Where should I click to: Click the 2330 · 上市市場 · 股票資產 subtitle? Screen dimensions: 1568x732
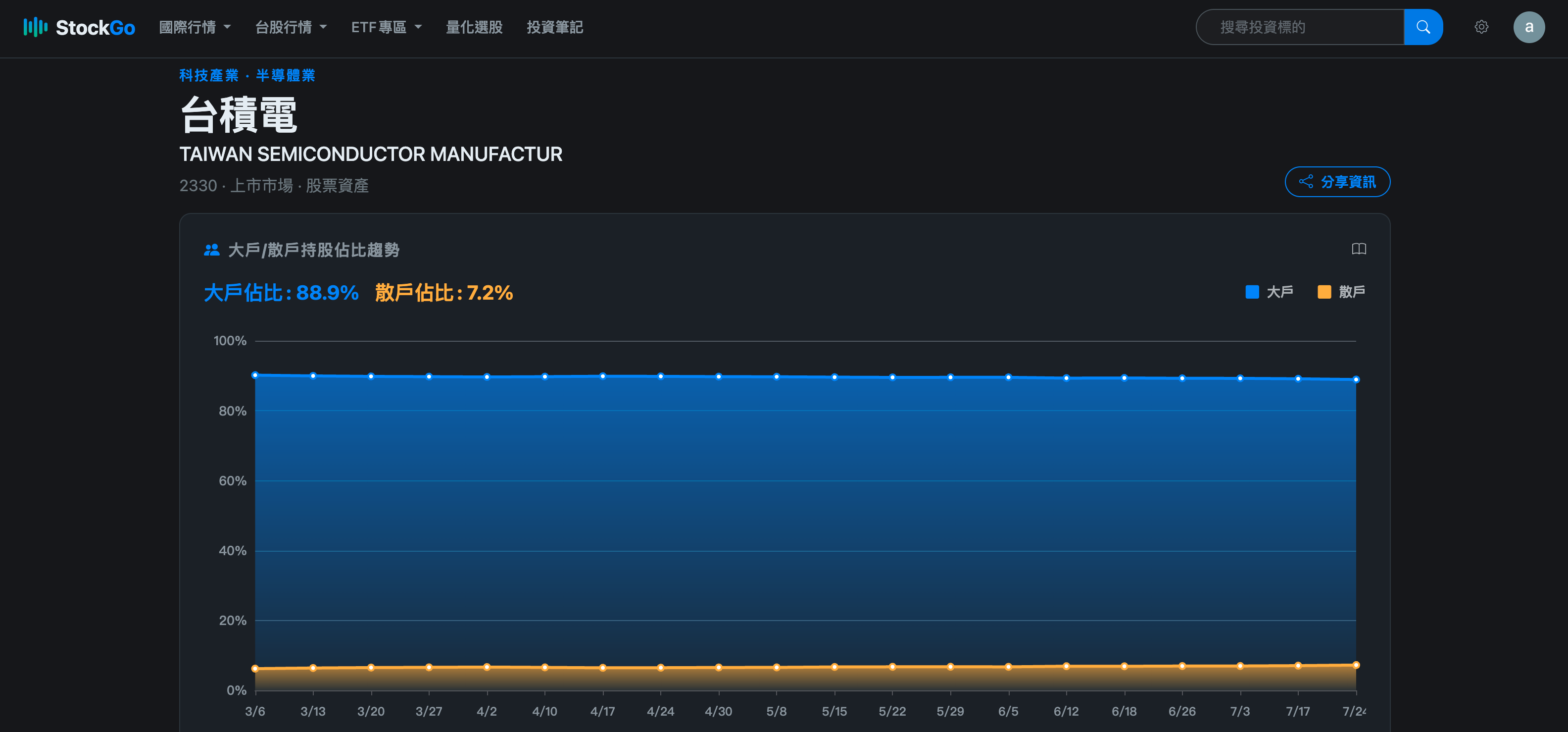coord(274,186)
